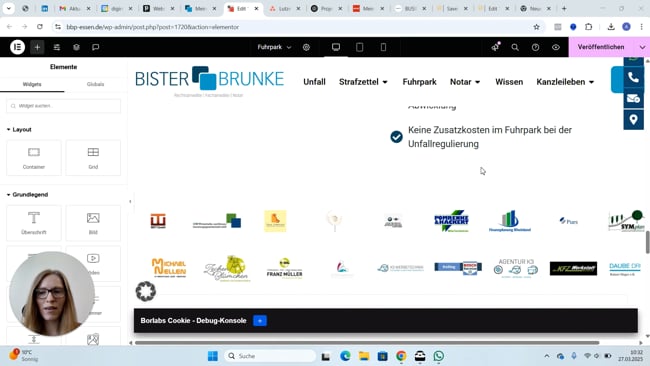Switch to tablet responsive view
The width and height of the screenshot is (650, 366).
(x=359, y=47)
